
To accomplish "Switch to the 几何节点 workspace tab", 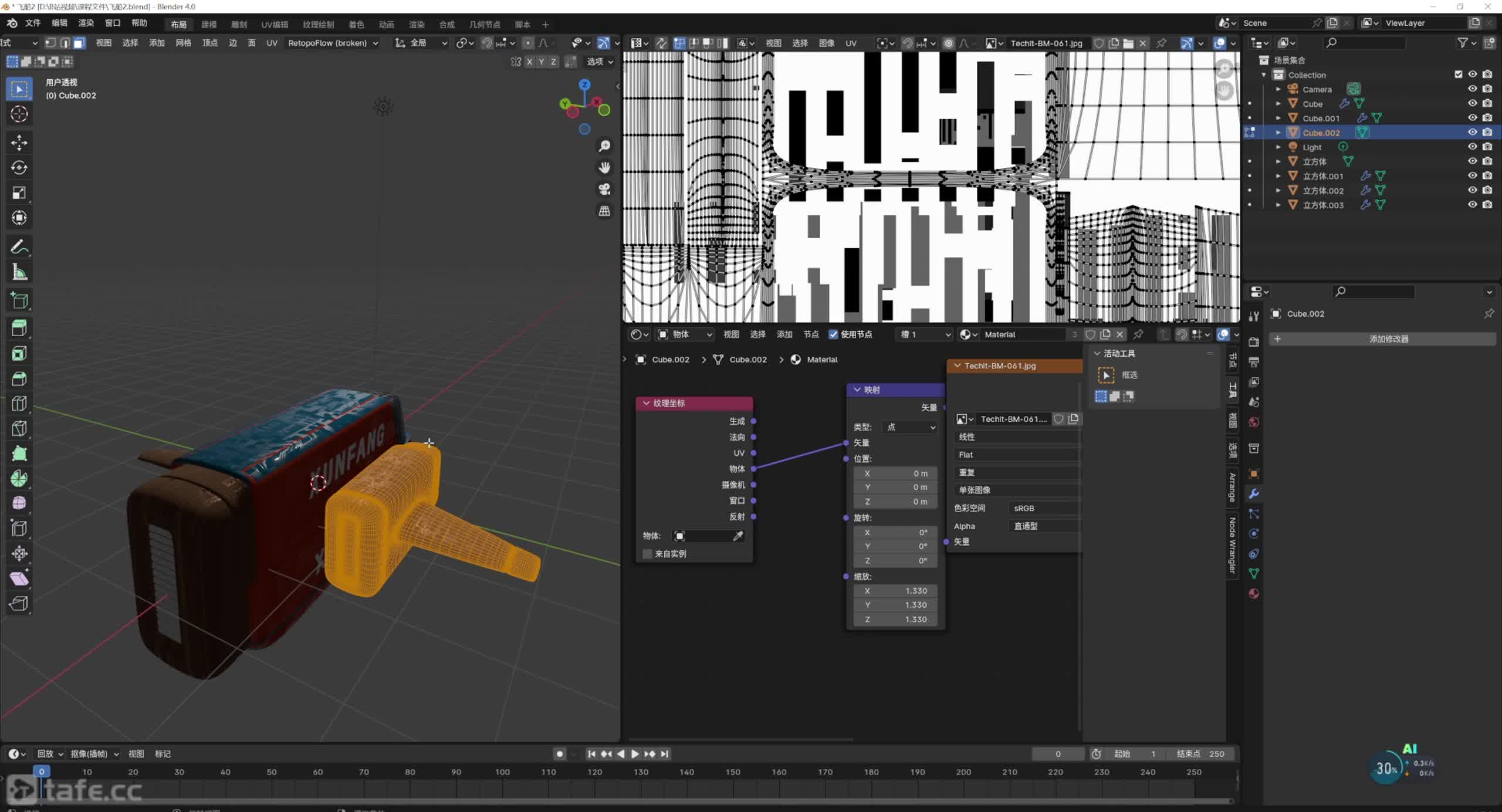I will (485, 25).
